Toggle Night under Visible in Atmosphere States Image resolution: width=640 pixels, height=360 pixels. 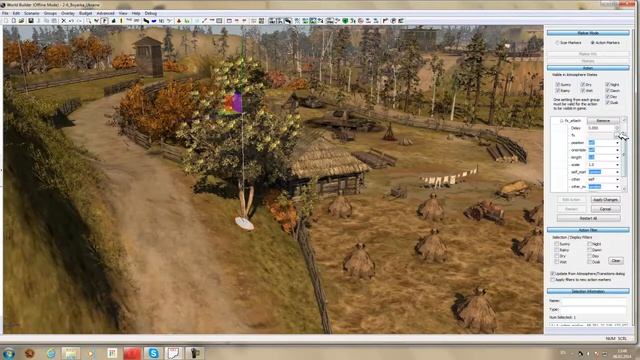point(608,84)
